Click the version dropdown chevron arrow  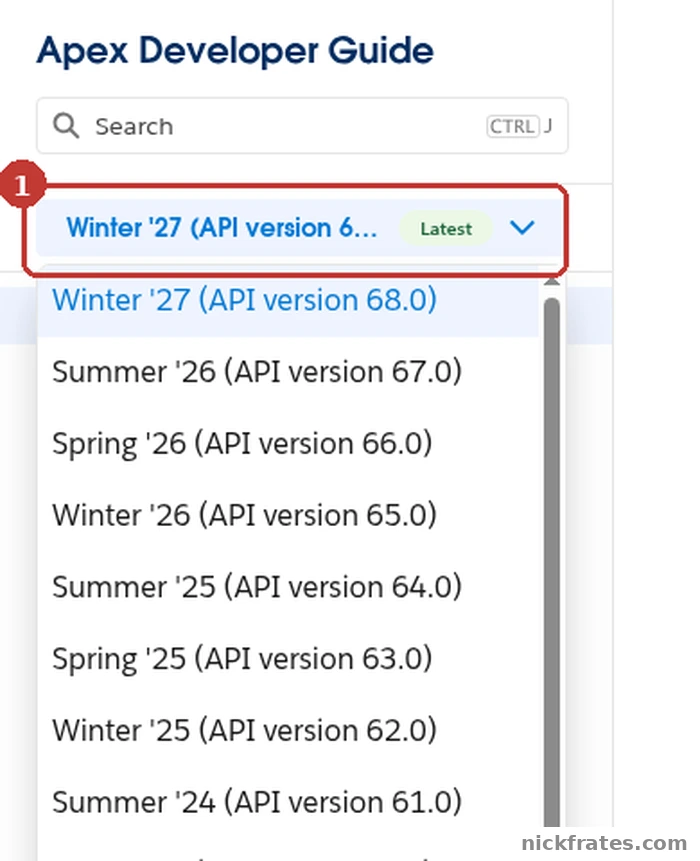pyautogui.click(x=522, y=227)
